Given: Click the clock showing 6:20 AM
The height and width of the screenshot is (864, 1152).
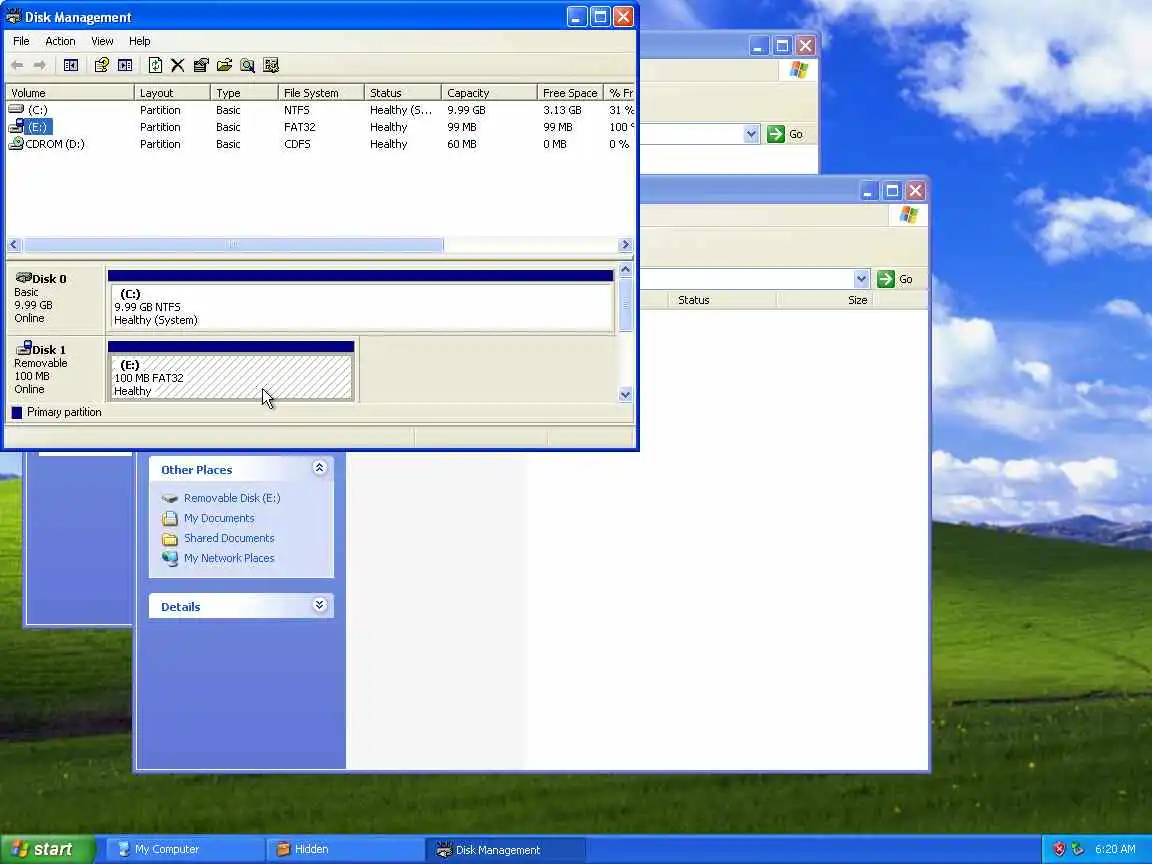Looking at the screenshot, I should point(1115,849).
